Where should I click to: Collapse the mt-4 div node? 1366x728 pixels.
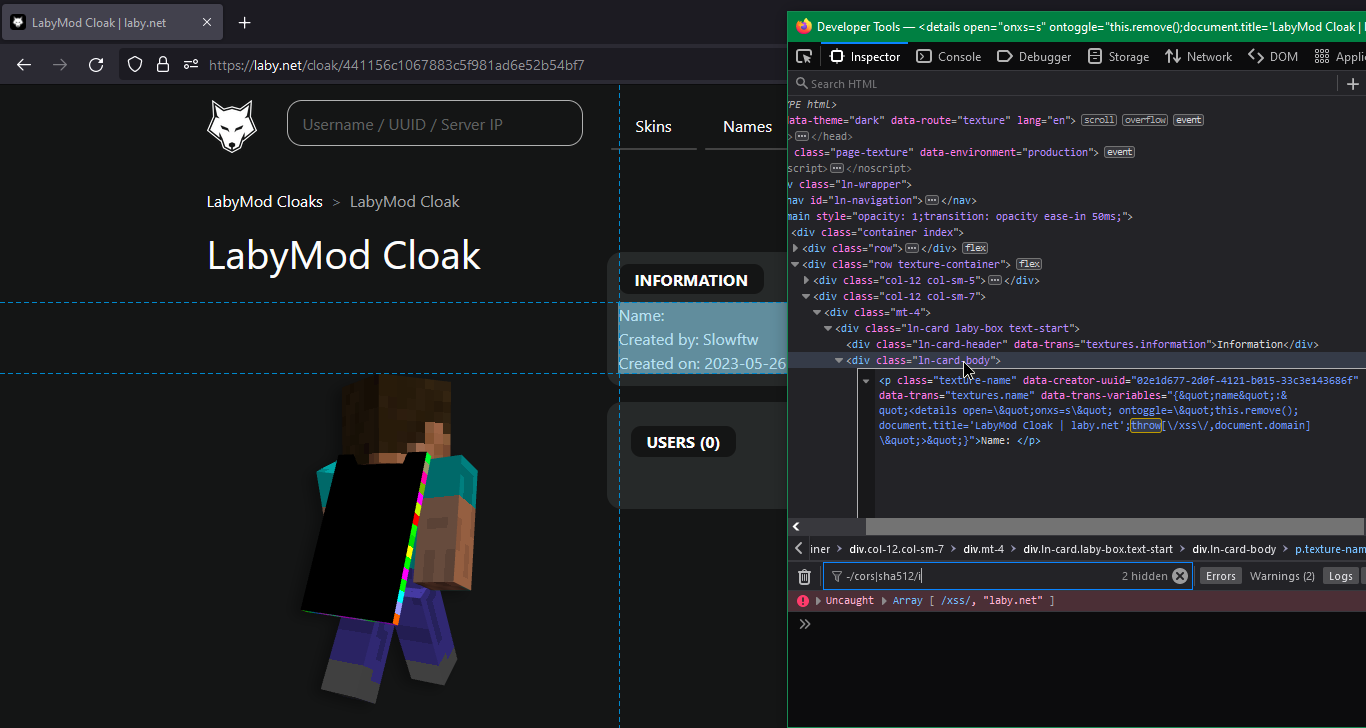(818, 312)
